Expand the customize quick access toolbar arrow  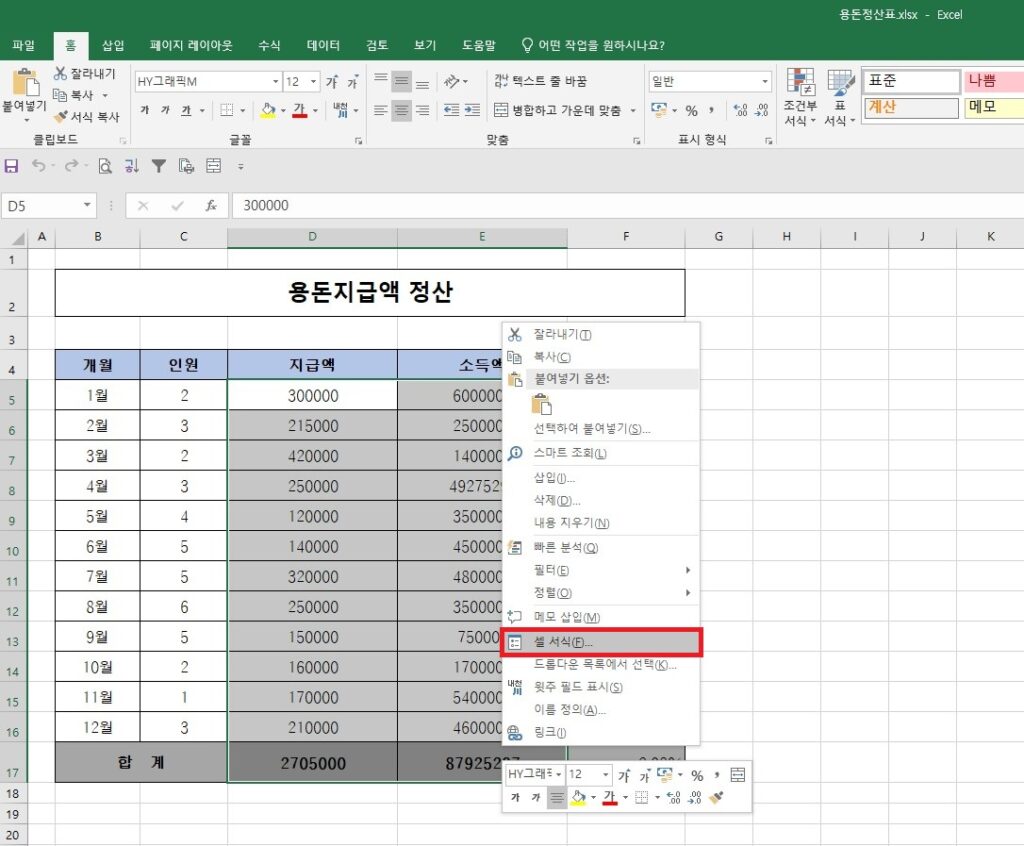click(240, 167)
